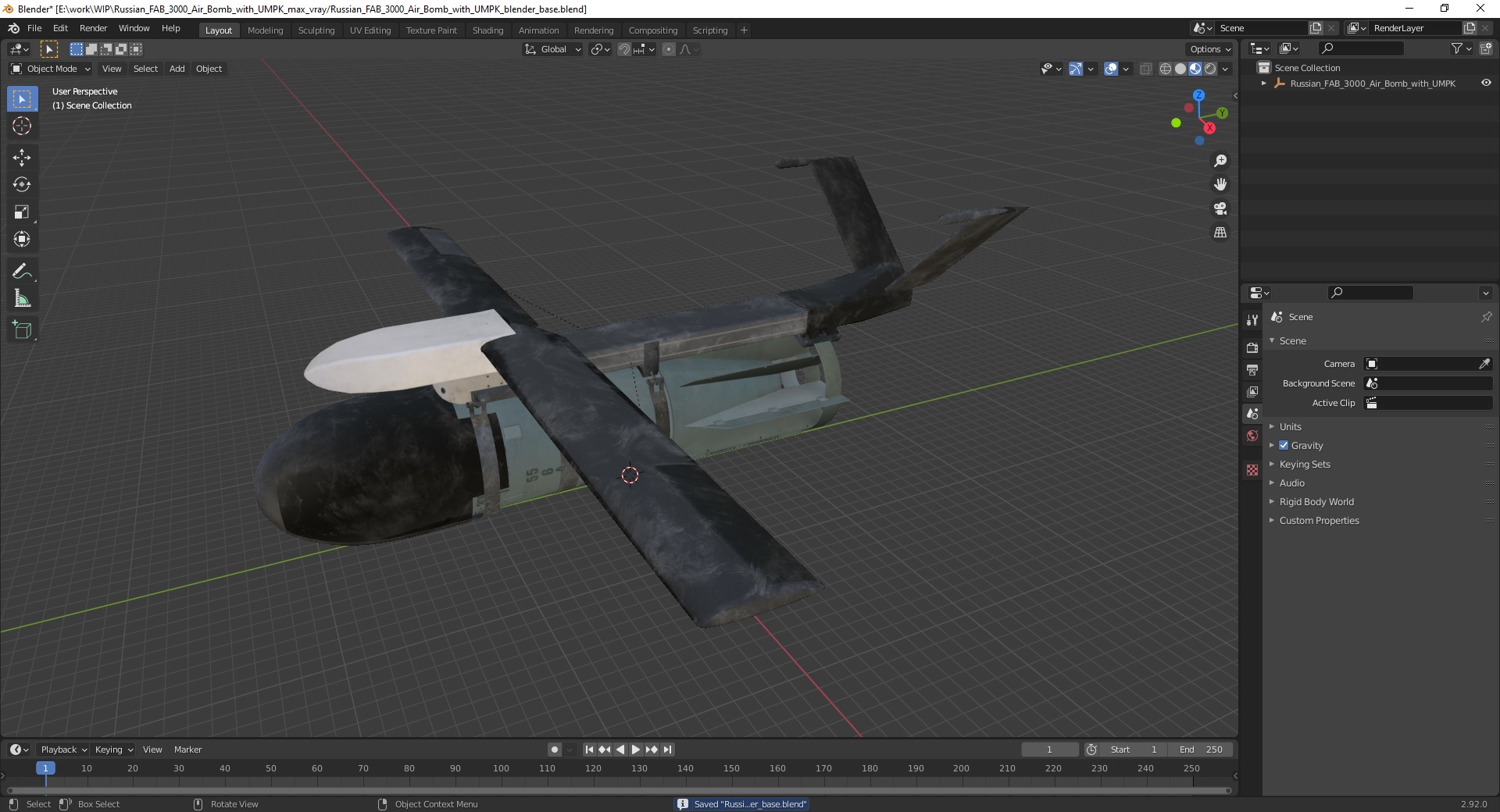Click the current frame number field

pyautogui.click(x=1049, y=750)
